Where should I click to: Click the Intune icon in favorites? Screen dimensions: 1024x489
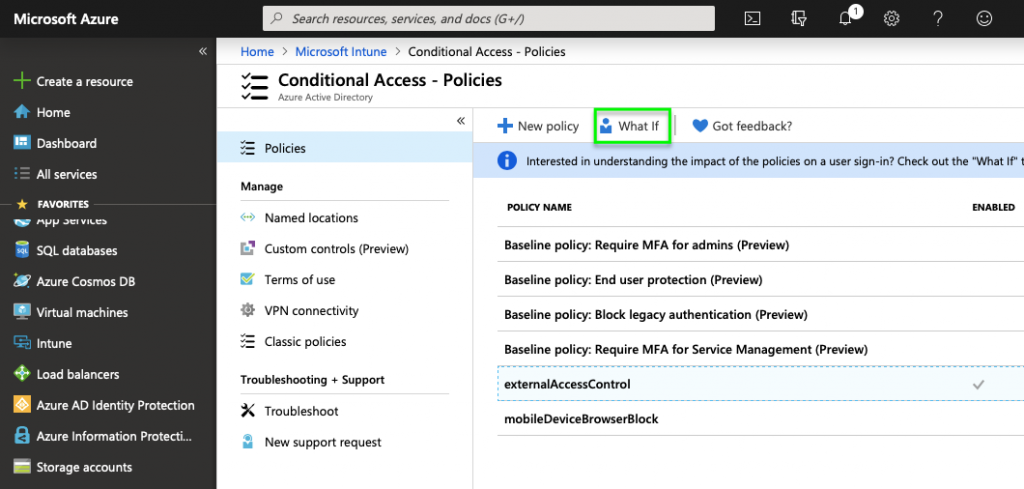click(x=21, y=343)
